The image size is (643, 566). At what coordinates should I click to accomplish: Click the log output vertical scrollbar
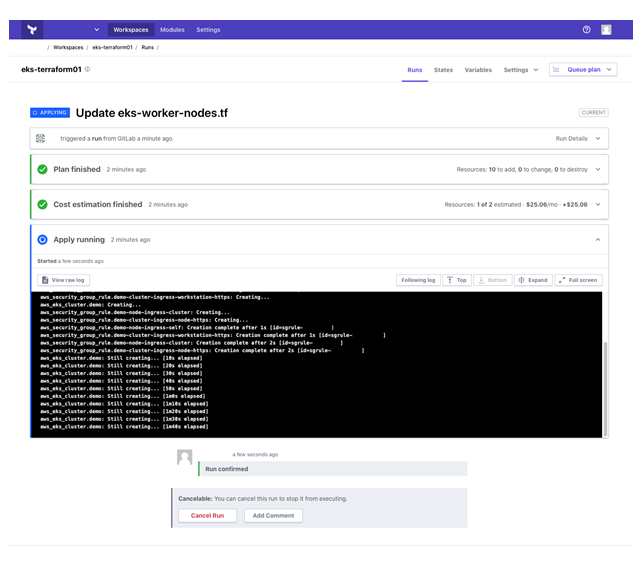click(604, 380)
